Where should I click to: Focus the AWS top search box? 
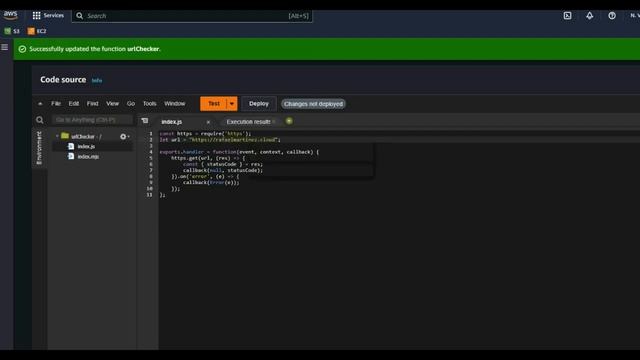(192, 16)
